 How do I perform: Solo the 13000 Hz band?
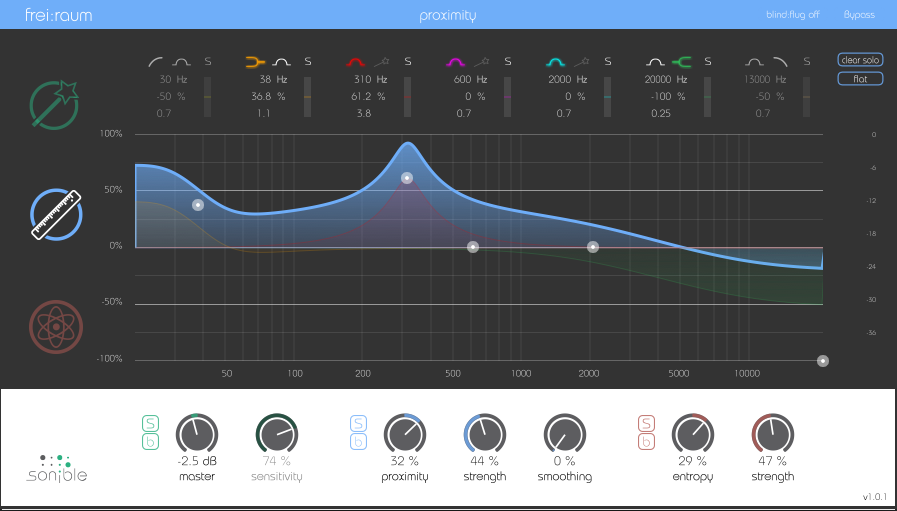(807, 61)
